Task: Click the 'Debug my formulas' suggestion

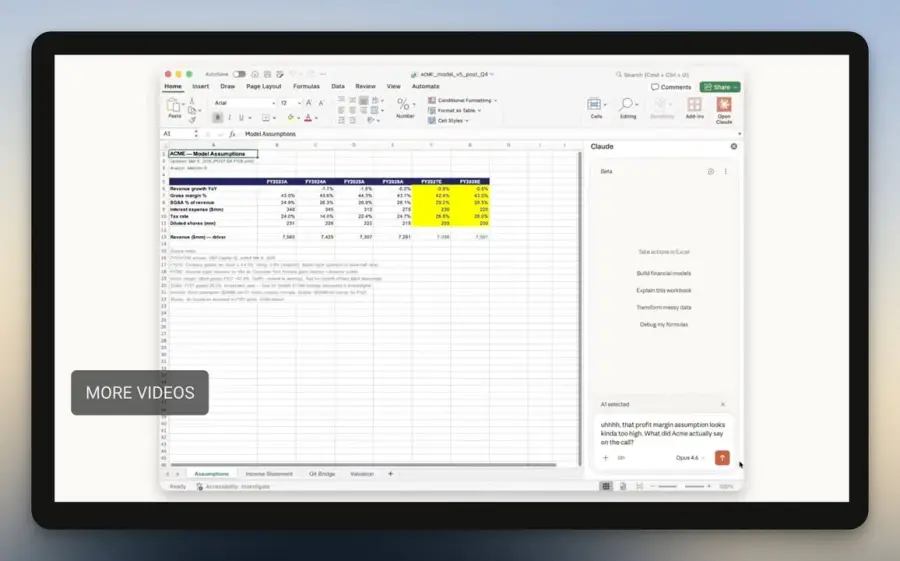Action: [664, 324]
